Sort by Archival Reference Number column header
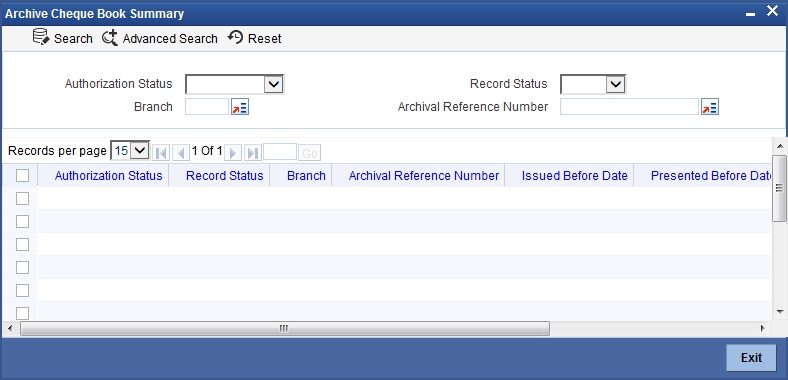 pyautogui.click(x=424, y=175)
